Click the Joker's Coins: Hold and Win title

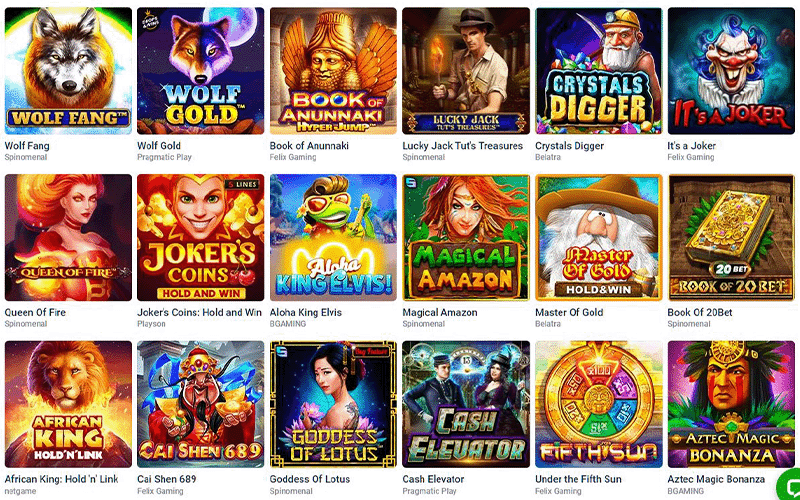coord(199,312)
